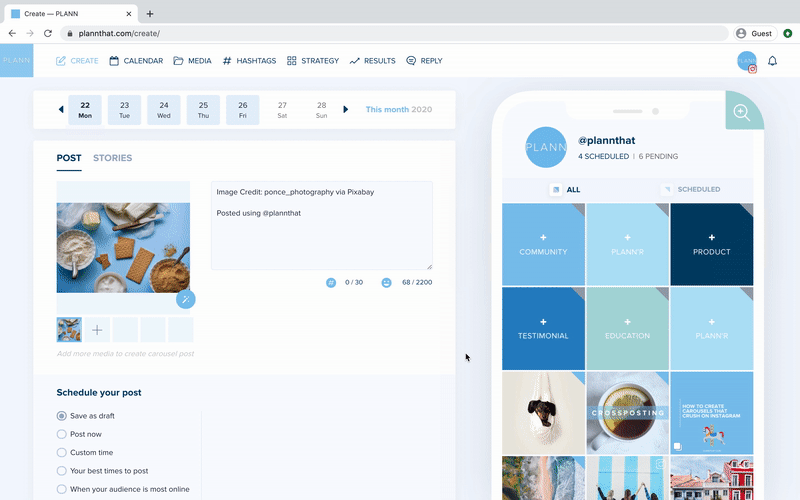
Task: Open notifications bell
Action: tap(772, 61)
